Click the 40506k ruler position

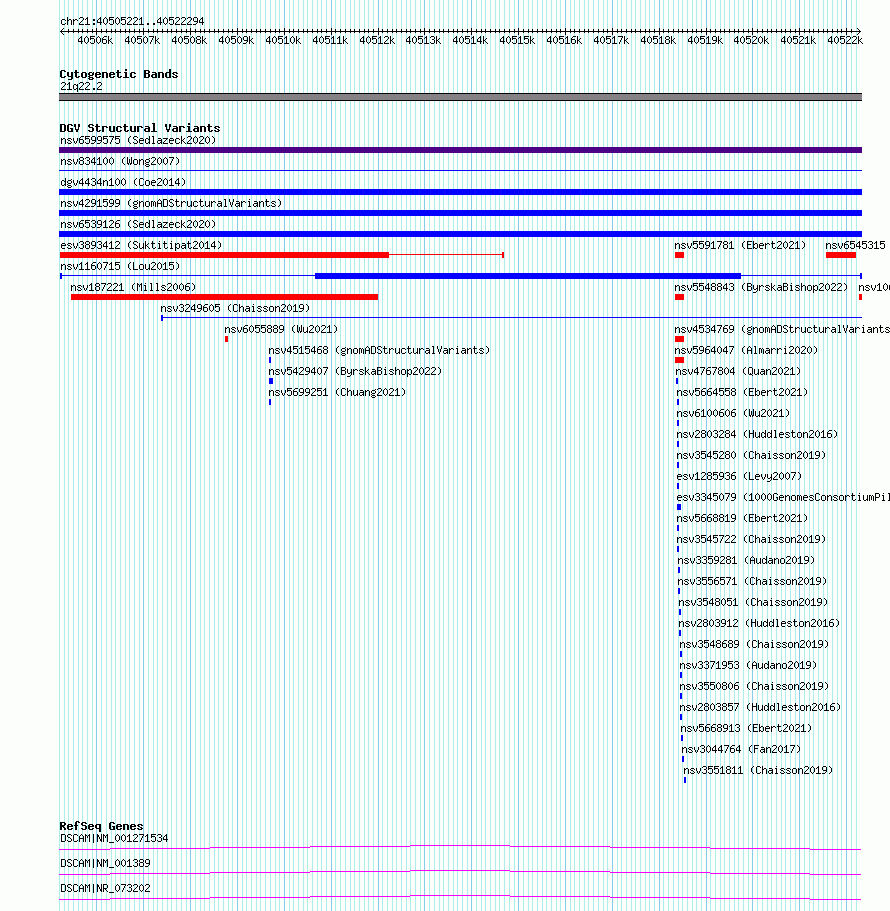pyautogui.click(x=95, y=40)
